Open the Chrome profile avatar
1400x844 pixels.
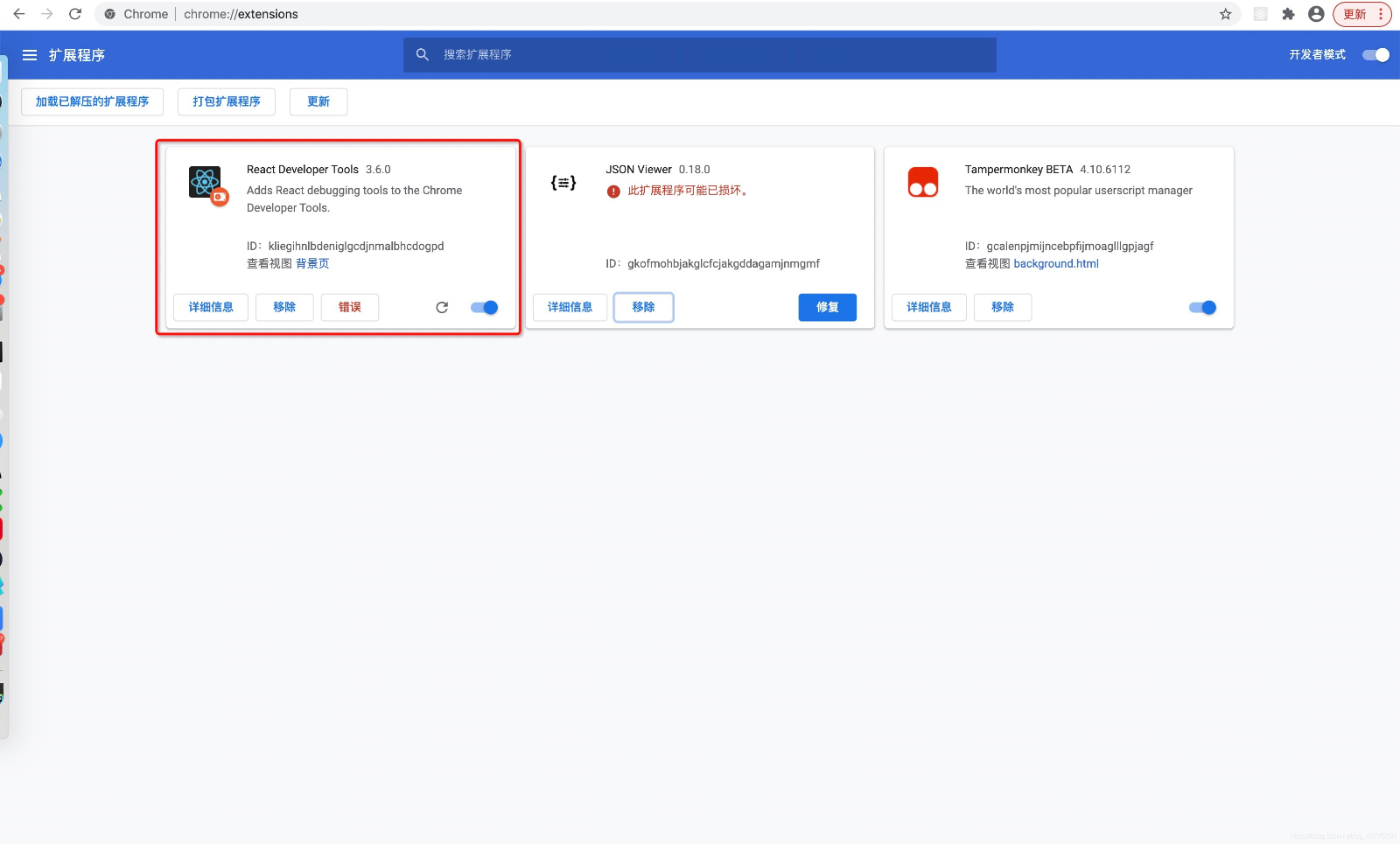pyautogui.click(x=1316, y=14)
